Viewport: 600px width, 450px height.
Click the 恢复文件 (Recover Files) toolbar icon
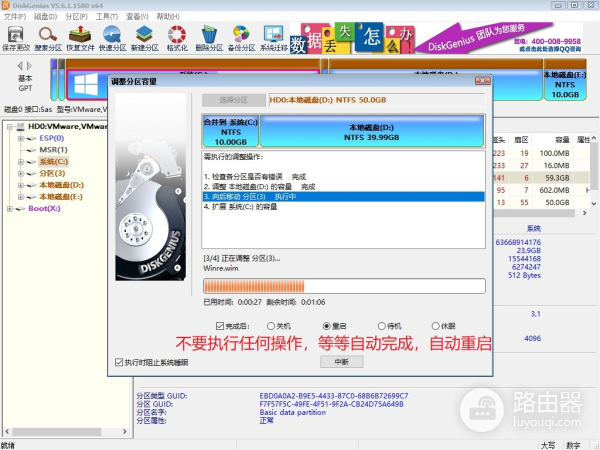[x=80, y=38]
